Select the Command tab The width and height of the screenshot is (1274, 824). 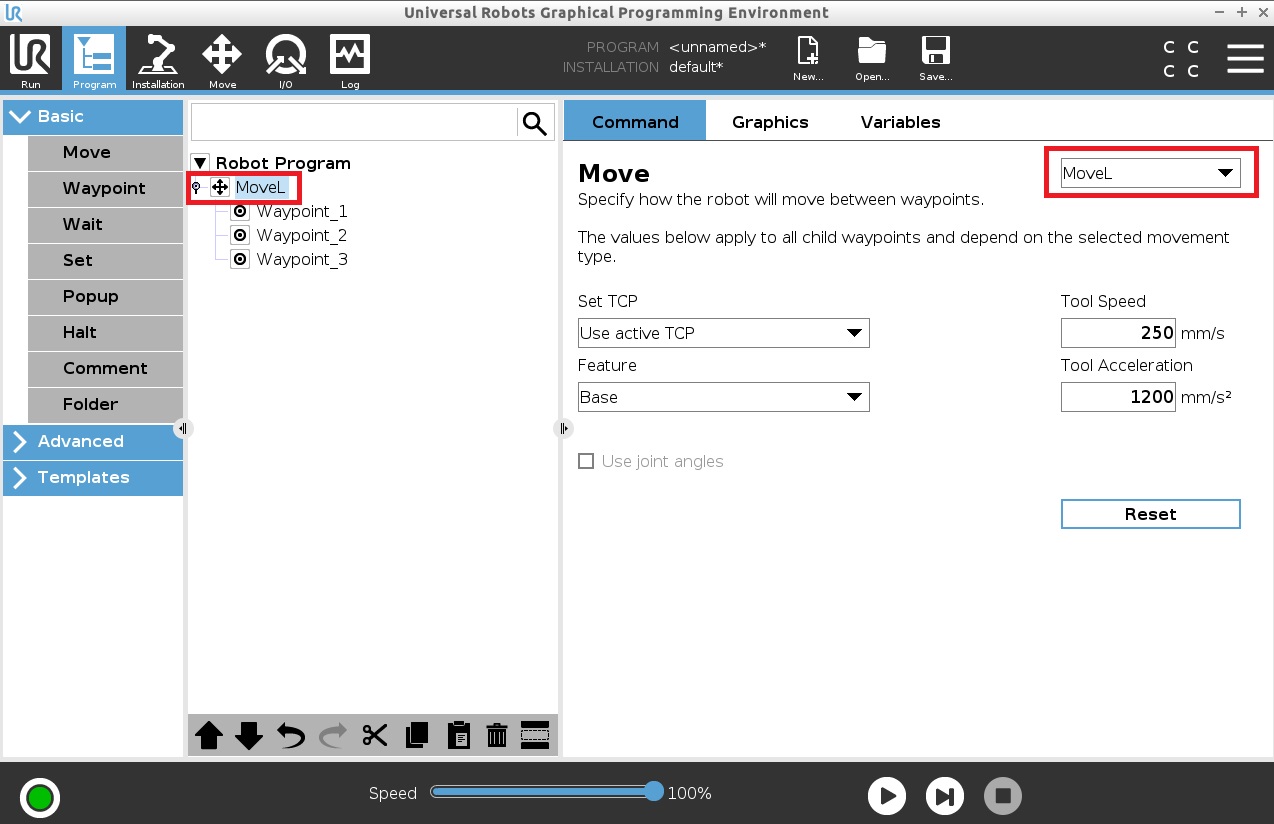[x=635, y=122]
